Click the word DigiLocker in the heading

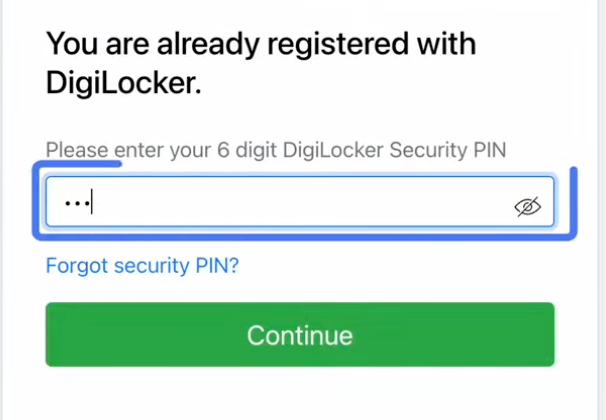click(x=124, y=85)
